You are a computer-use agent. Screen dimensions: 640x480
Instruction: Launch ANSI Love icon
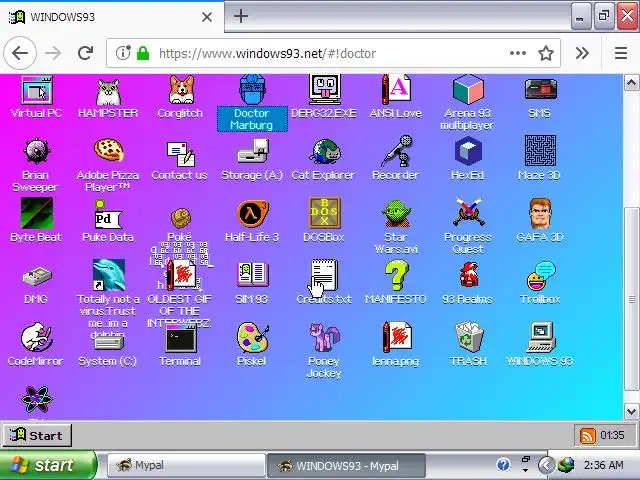(396, 89)
